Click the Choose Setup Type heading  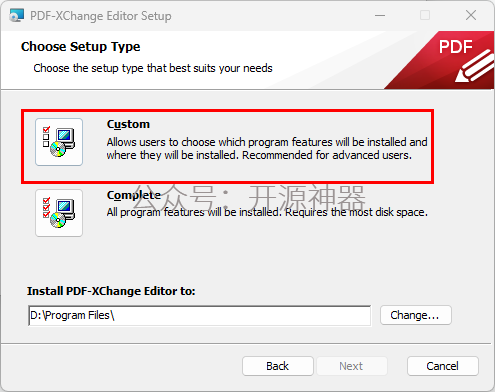click(x=81, y=47)
